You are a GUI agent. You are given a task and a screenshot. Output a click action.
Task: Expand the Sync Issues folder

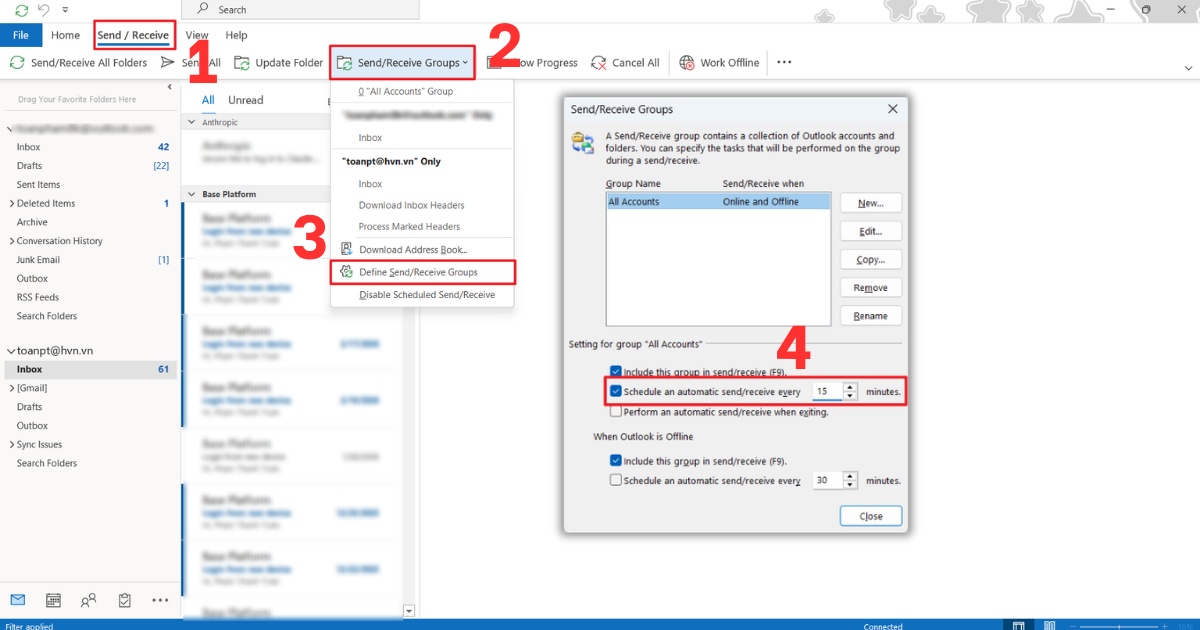tap(11, 444)
